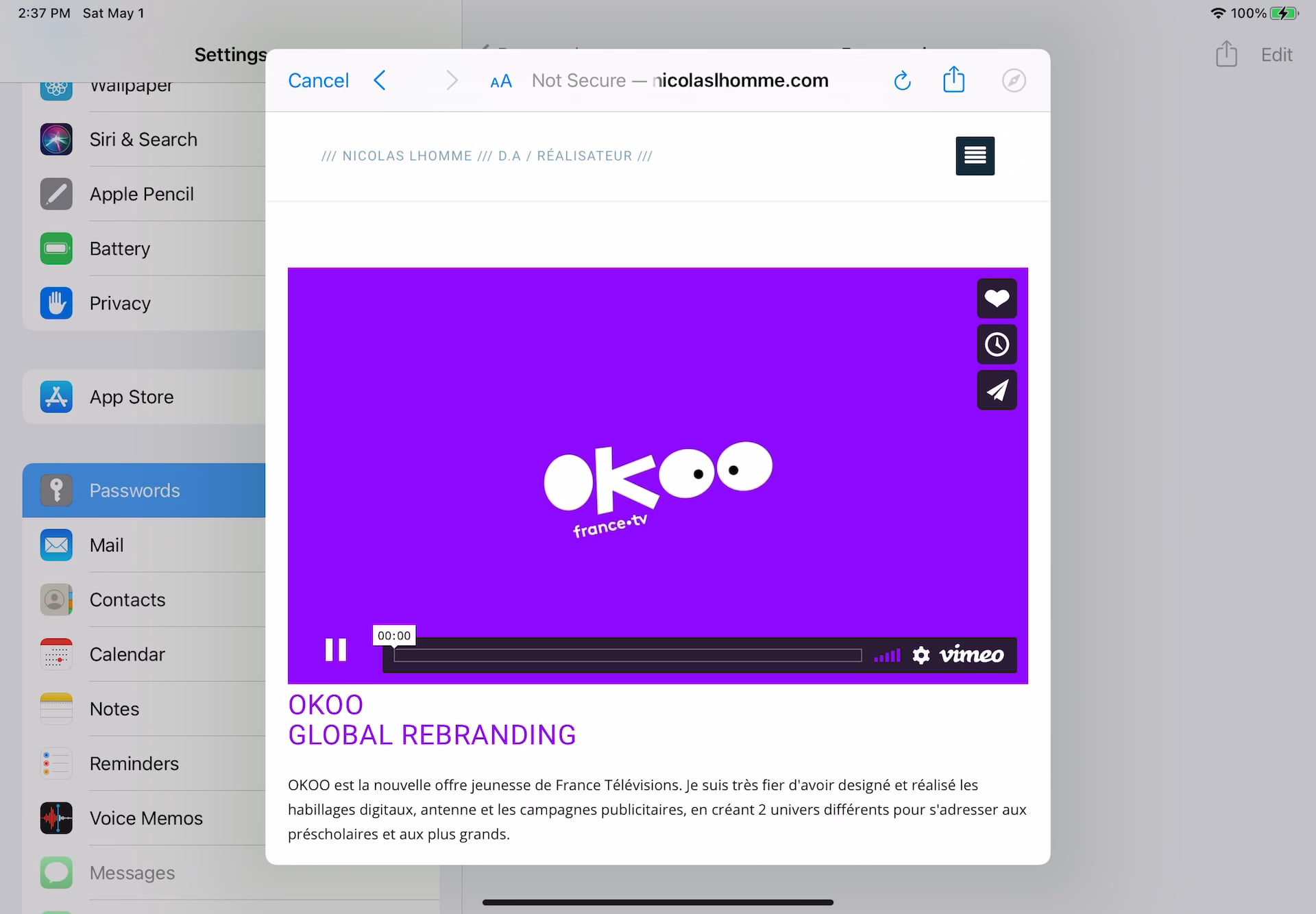Navigate back using the left chevron
1316x914 pixels.
tap(380, 80)
